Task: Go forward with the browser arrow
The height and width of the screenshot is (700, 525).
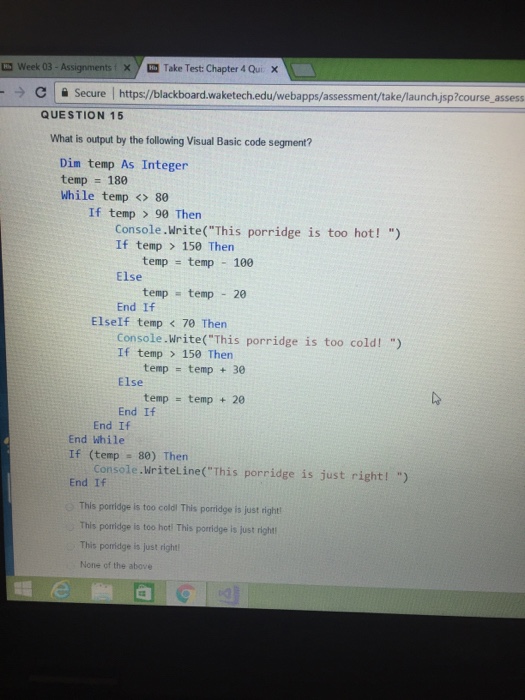Action: 19,92
